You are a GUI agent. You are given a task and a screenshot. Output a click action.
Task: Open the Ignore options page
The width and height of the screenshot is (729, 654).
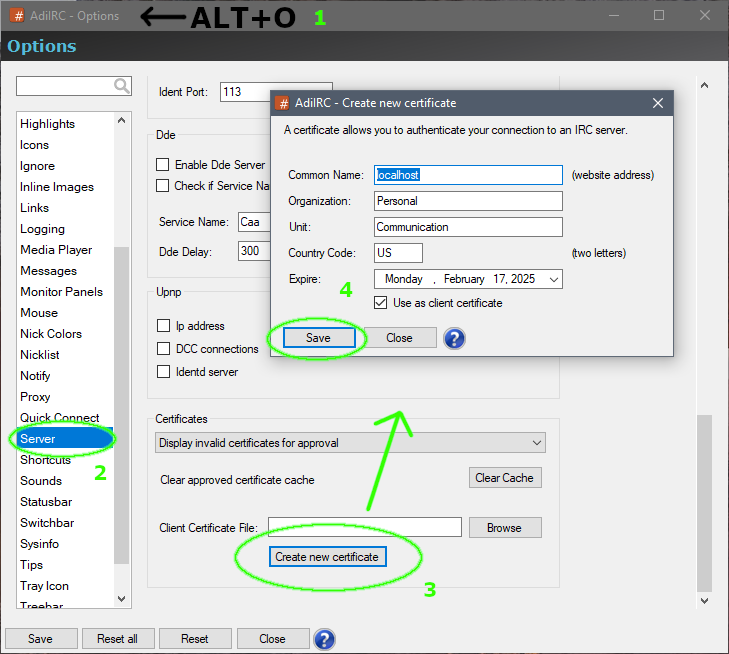(37, 166)
